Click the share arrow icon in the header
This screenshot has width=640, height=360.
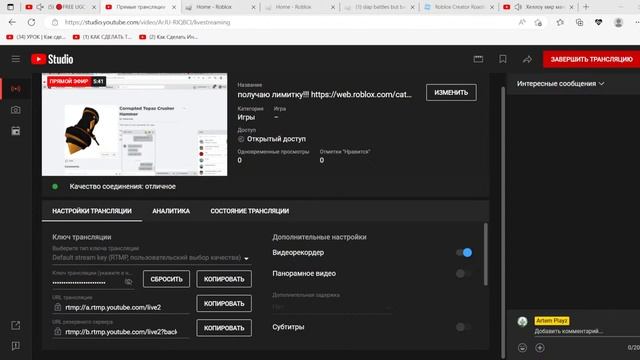tap(527, 59)
